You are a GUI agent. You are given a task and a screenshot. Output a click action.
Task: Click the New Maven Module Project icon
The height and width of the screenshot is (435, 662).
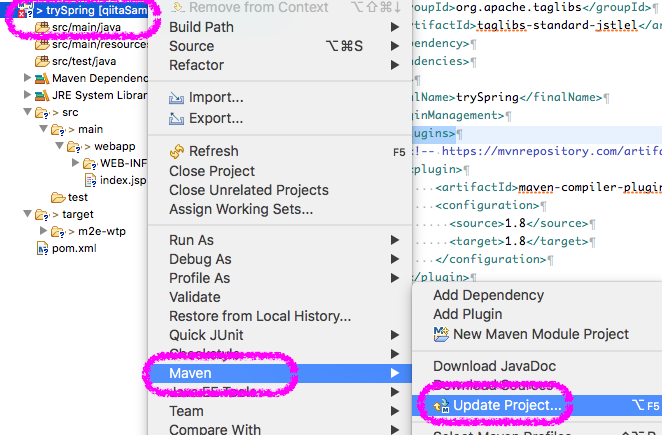[x=441, y=334]
